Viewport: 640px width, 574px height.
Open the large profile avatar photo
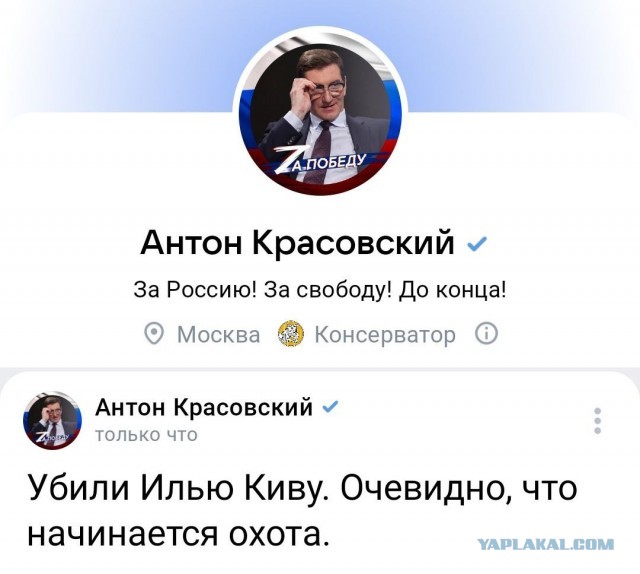click(x=320, y=111)
